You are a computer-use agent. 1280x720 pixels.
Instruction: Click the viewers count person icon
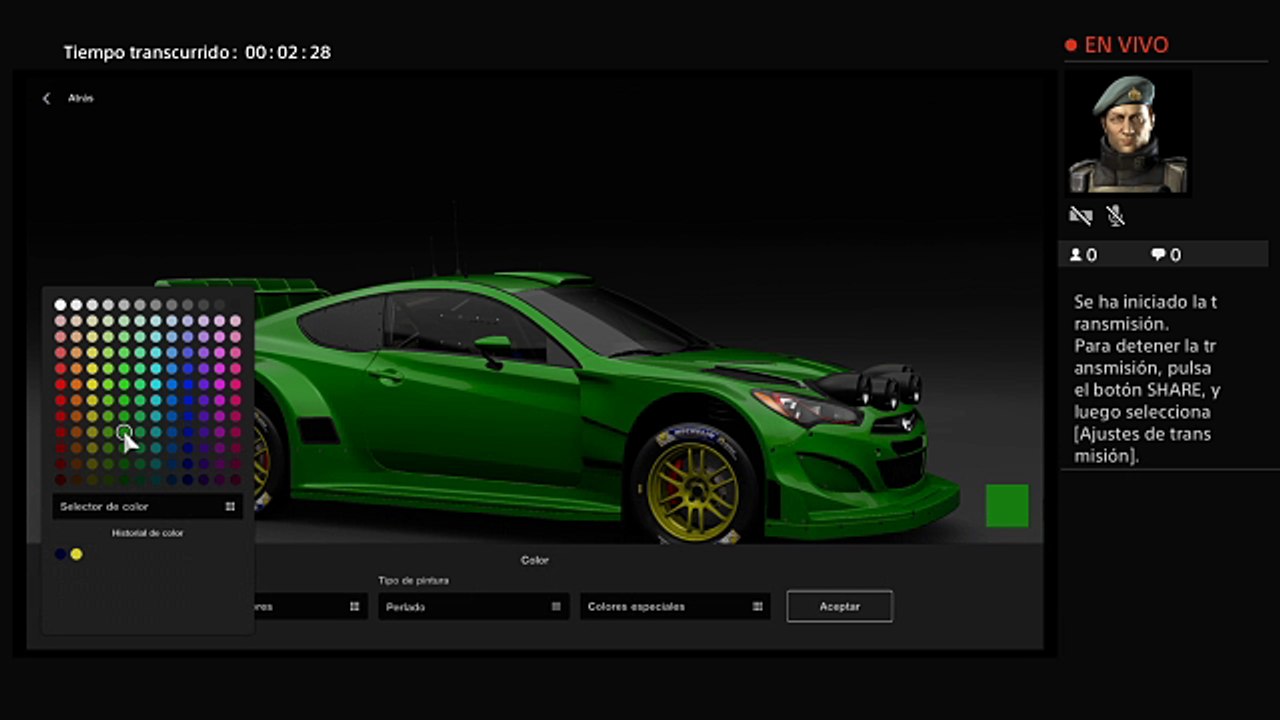[x=1076, y=255]
